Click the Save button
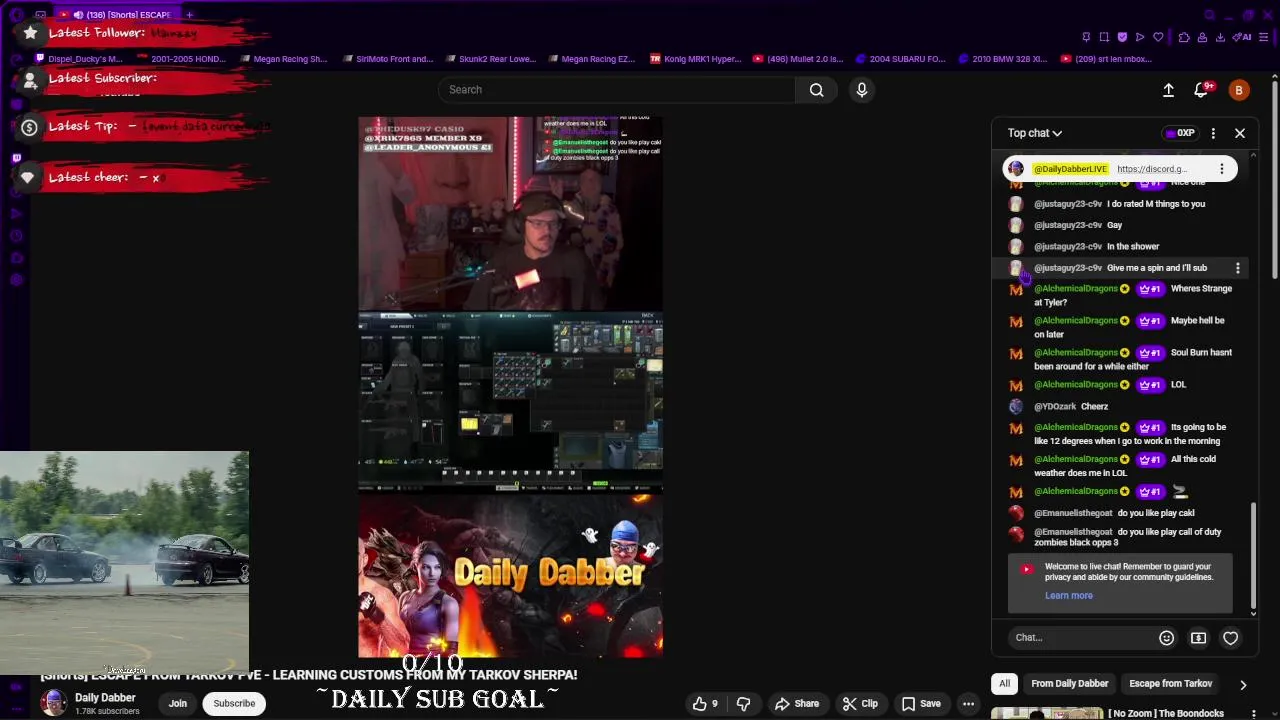 point(920,704)
